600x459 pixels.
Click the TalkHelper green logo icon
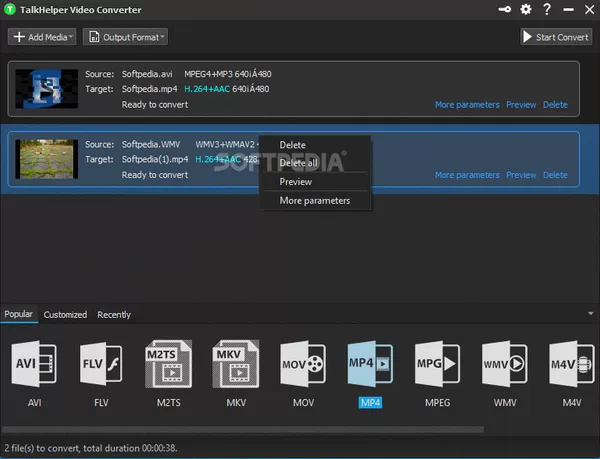[x=10, y=9]
